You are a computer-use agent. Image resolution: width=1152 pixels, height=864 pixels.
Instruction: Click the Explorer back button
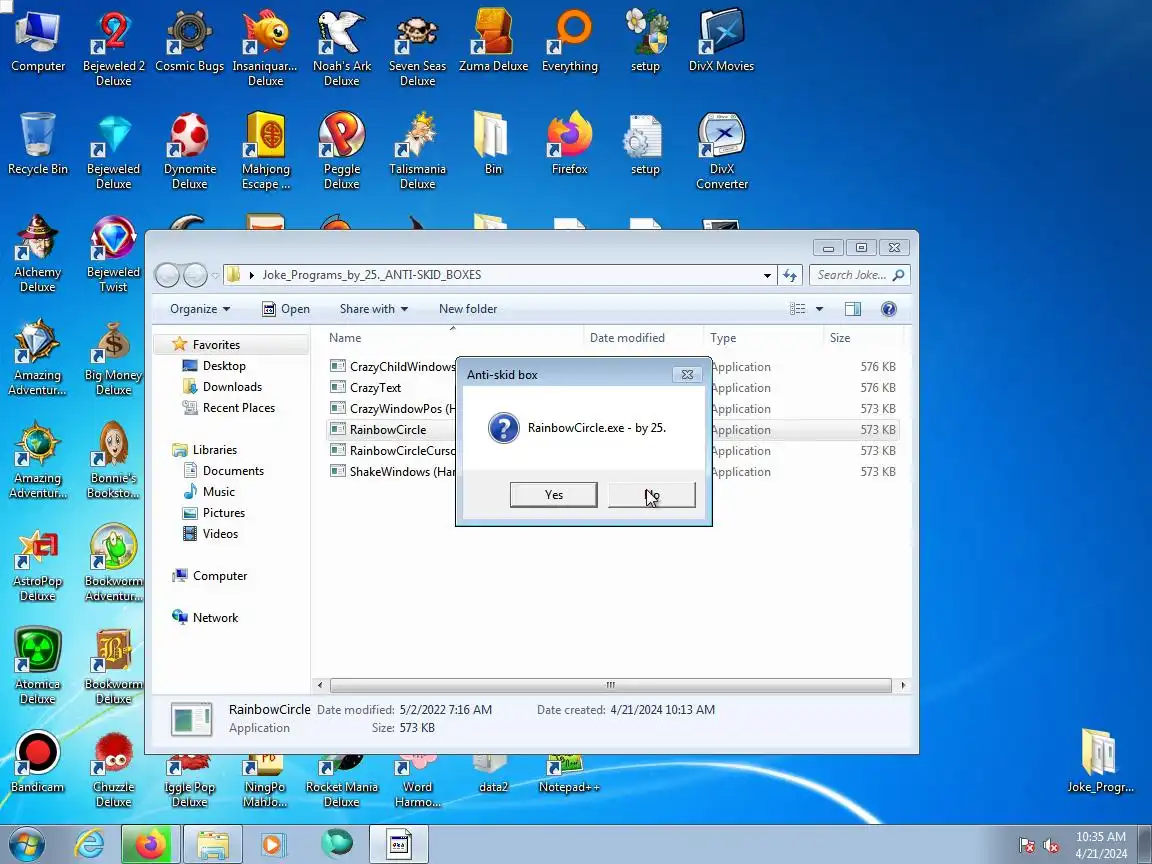(x=168, y=275)
